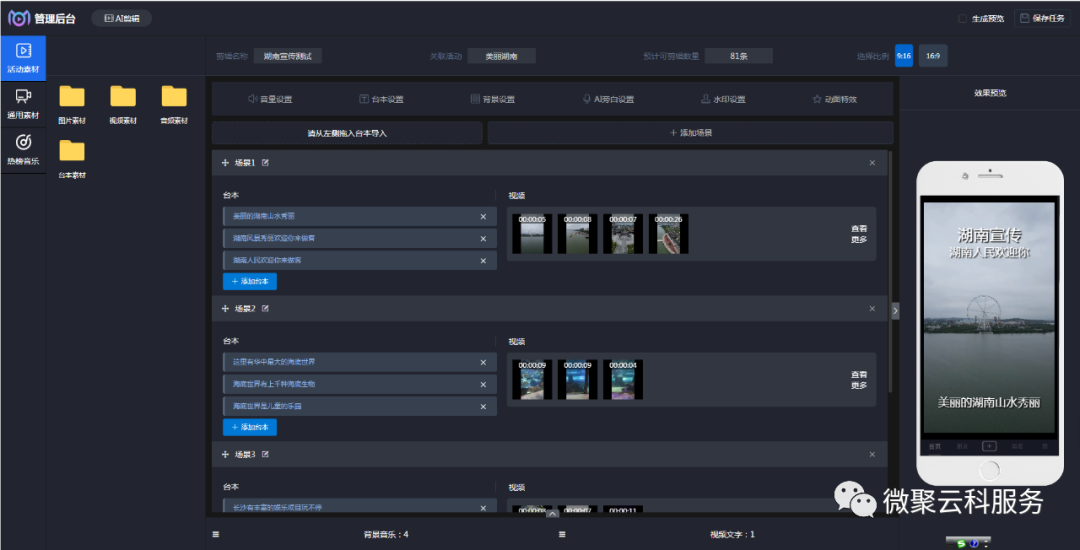Open 背景设置 background settings
This screenshot has width=1080, height=550.
point(492,99)
